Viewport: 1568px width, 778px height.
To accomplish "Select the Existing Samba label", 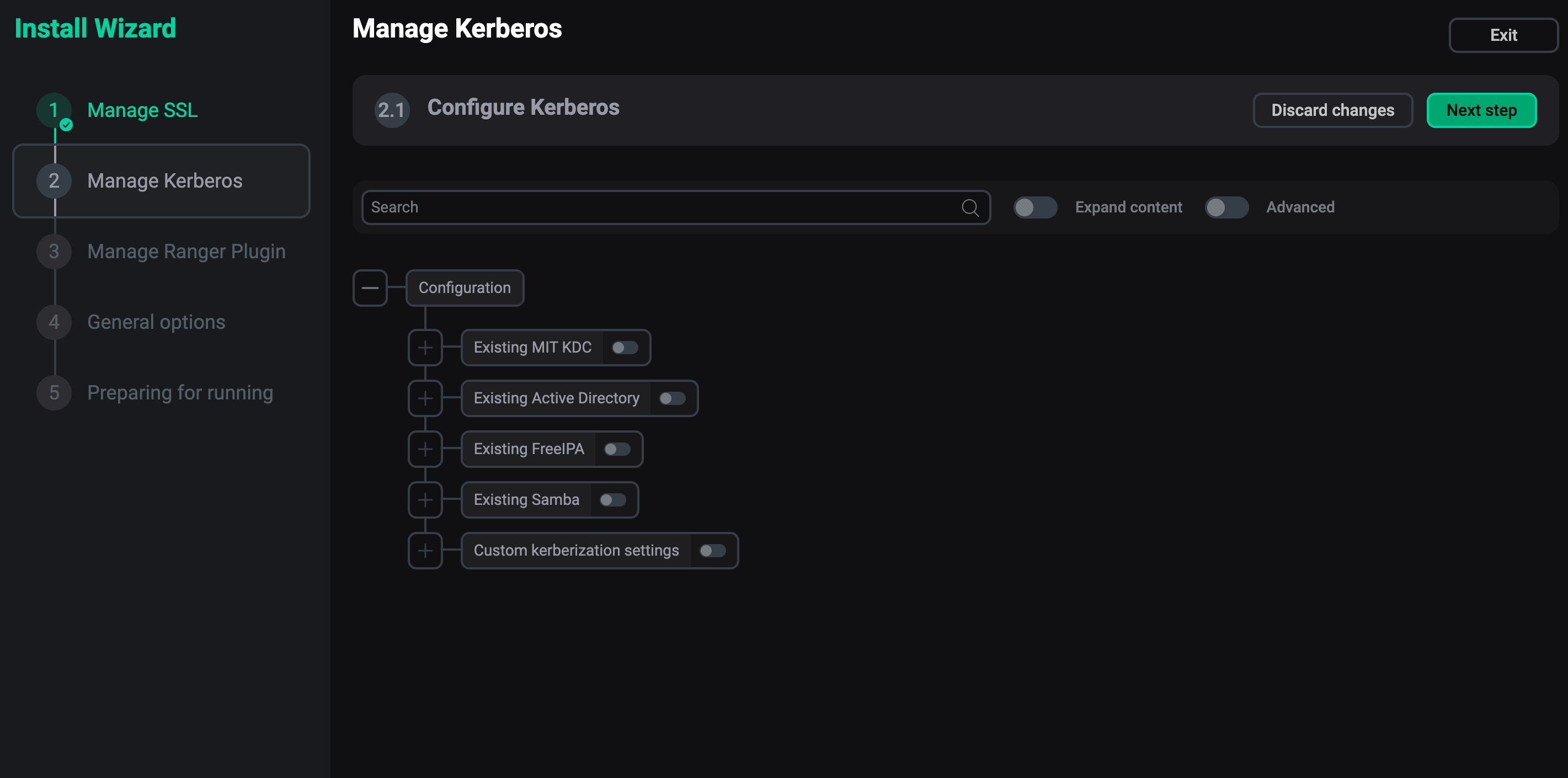I will (526, 500).
